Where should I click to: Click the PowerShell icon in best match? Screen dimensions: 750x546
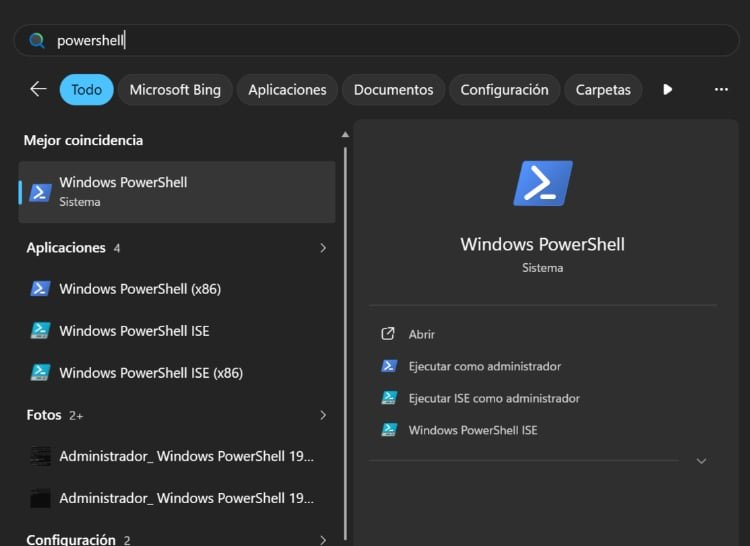click(x=40, y=193)
